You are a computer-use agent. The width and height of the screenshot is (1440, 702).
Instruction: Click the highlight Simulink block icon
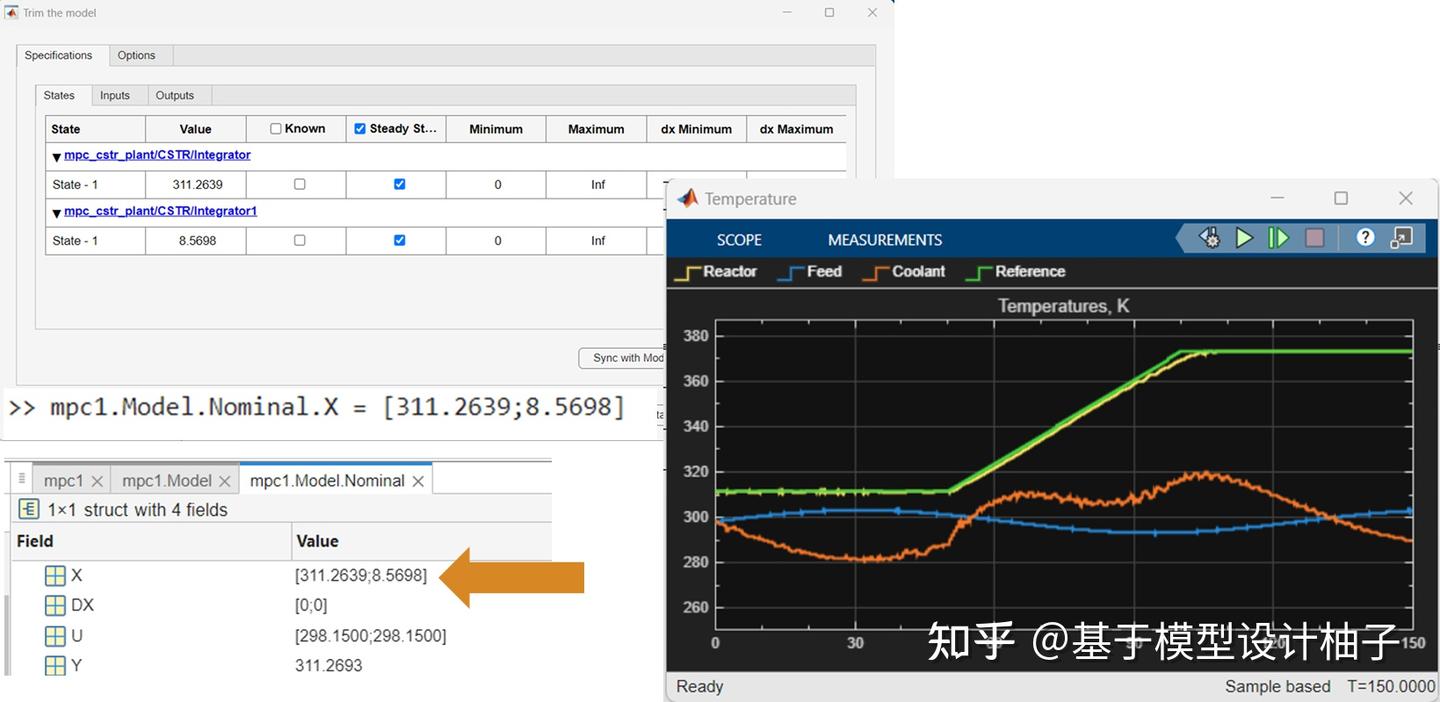coord(1401,238)
